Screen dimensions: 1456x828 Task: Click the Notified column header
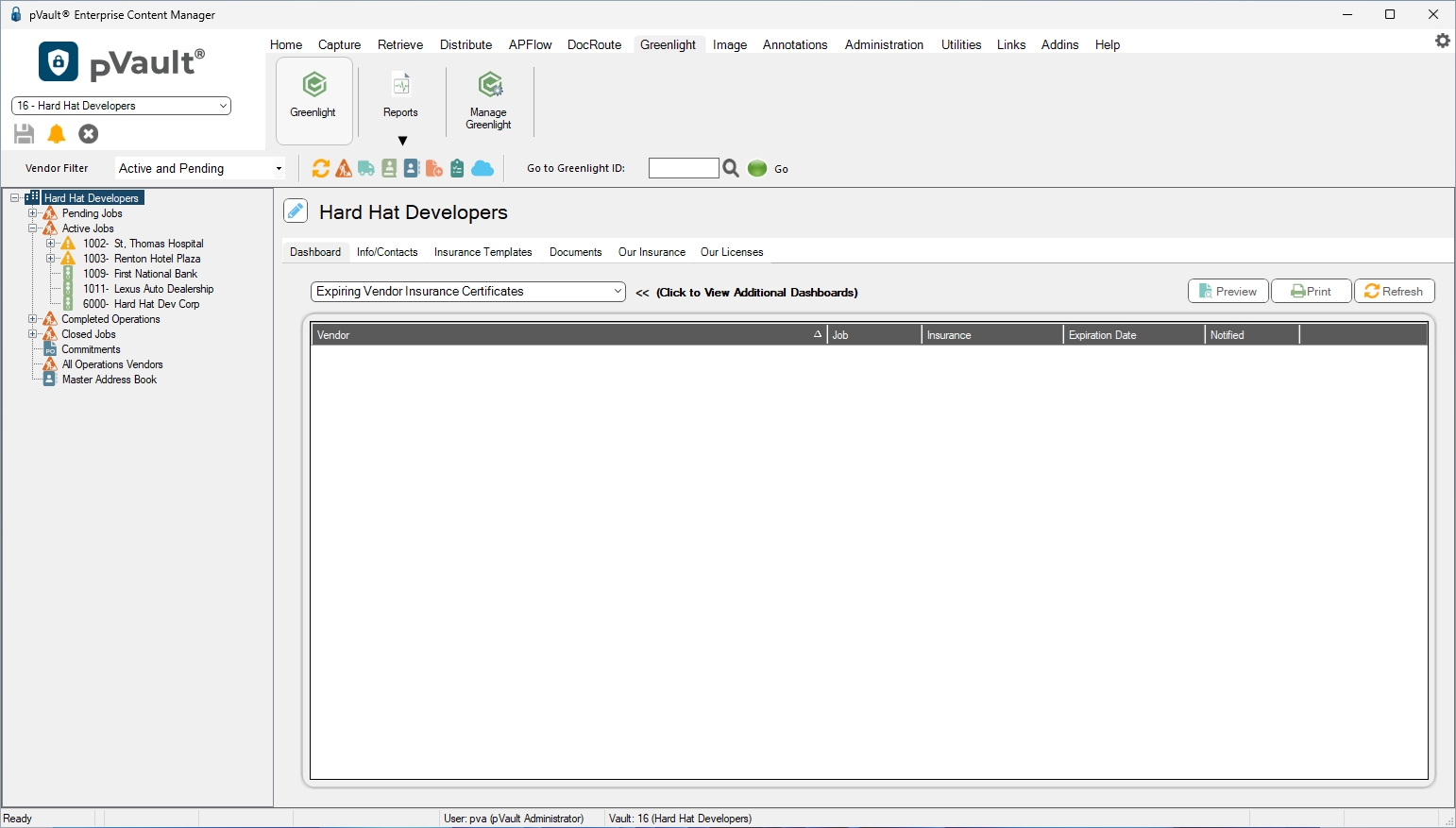pos(1252,335)
